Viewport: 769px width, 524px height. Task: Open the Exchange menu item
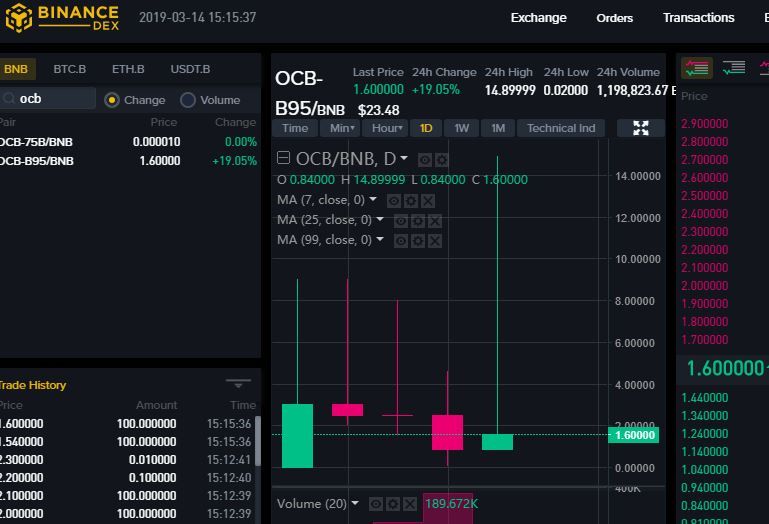pos(538,18)
